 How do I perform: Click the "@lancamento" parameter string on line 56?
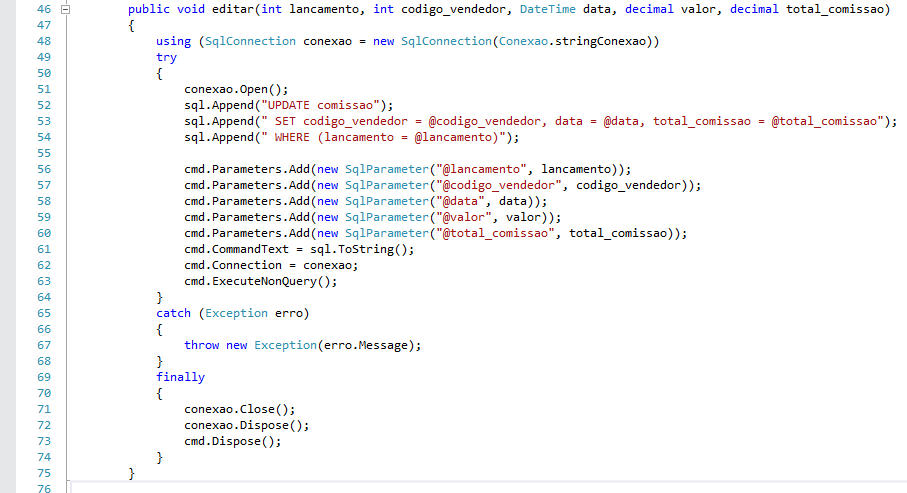tap(472, 169)
